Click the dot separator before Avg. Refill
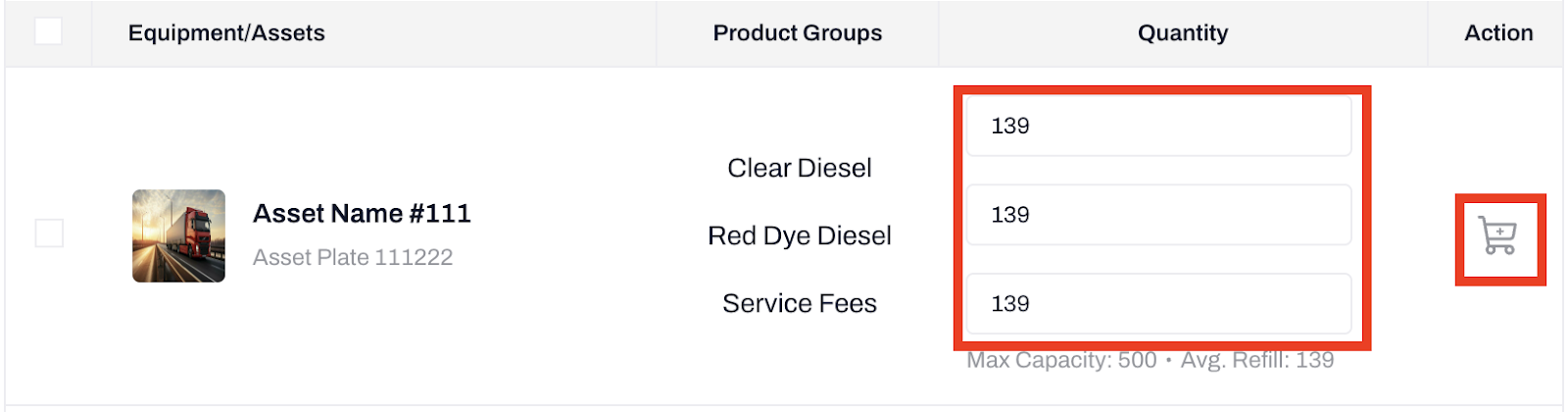 tap(1169, 361)
